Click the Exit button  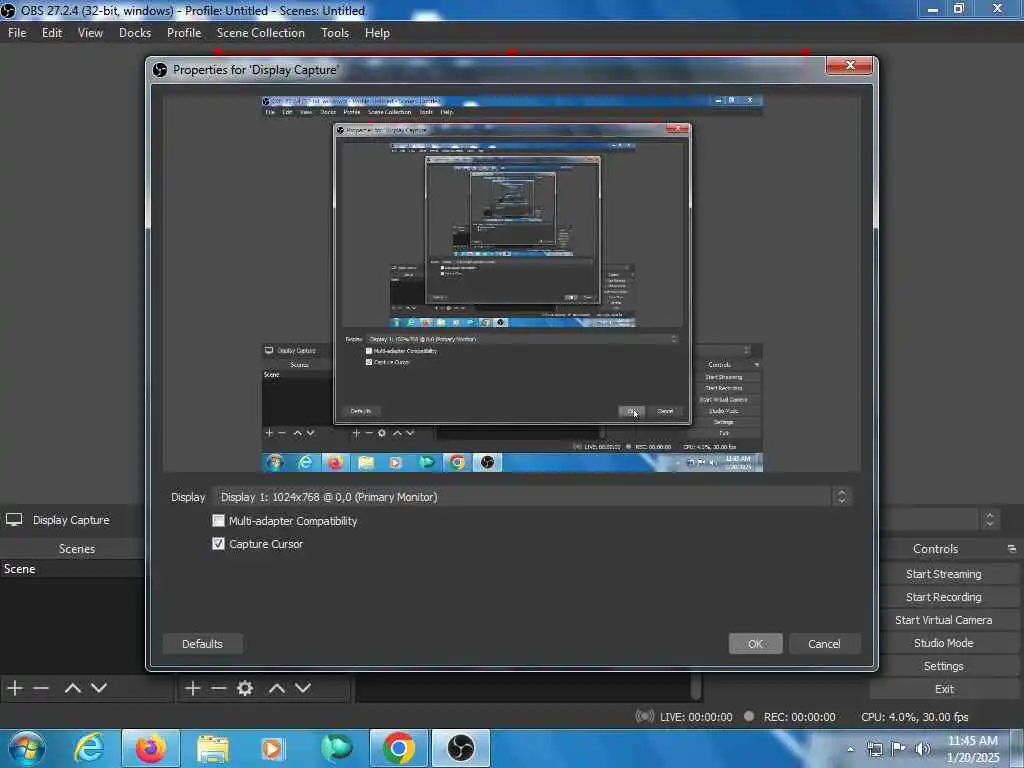(x=944, y=689)
